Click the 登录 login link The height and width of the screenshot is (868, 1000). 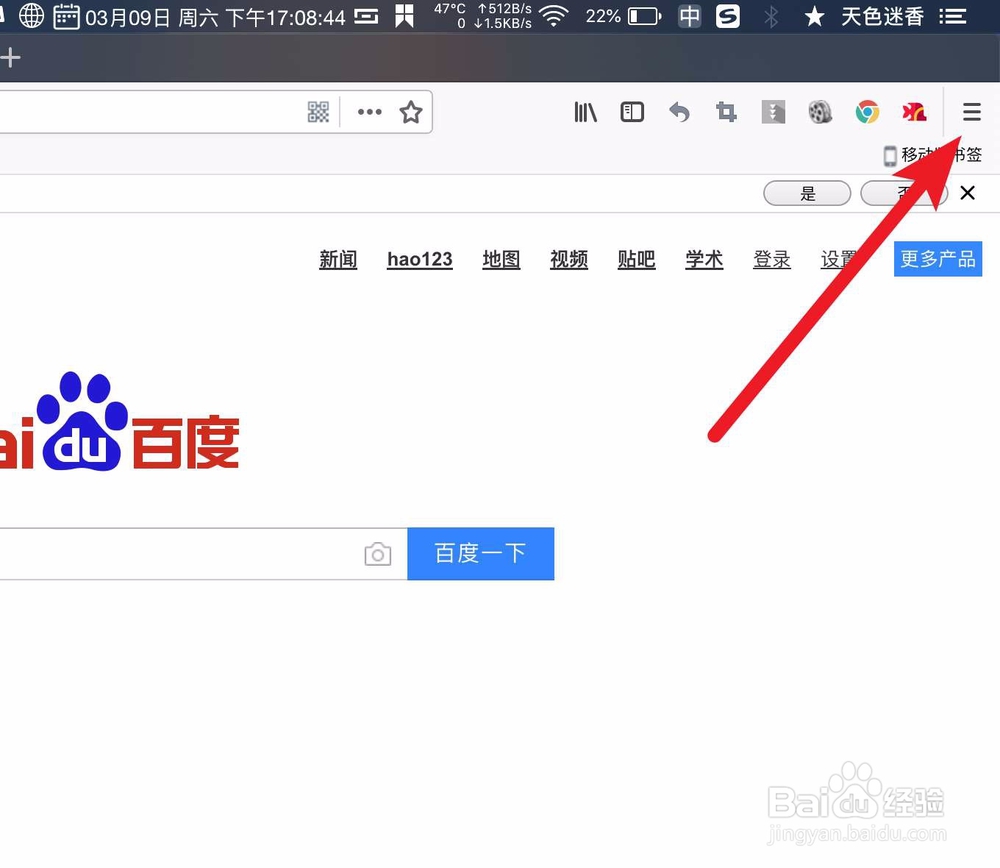pyautogui.click(x=772, y=259)
